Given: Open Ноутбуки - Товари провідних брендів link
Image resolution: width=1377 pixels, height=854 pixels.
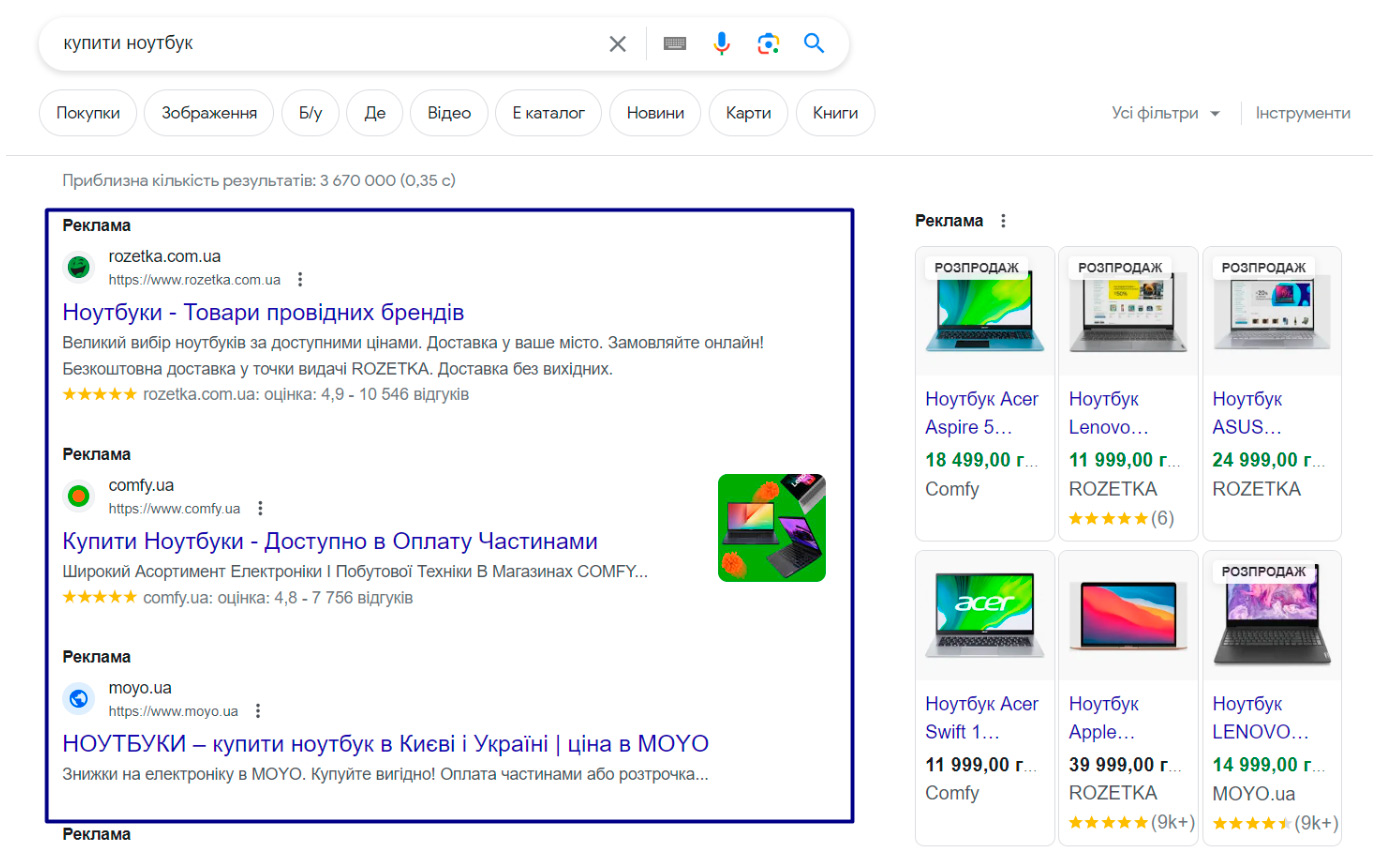Looking at the screenshot, I should click(263, 311).
